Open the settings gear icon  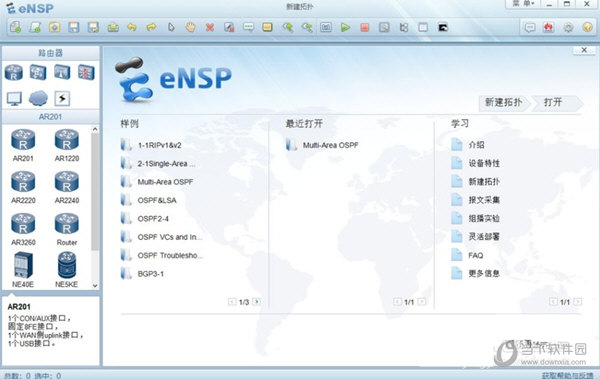pyautogui.click(x=568, y=28)
